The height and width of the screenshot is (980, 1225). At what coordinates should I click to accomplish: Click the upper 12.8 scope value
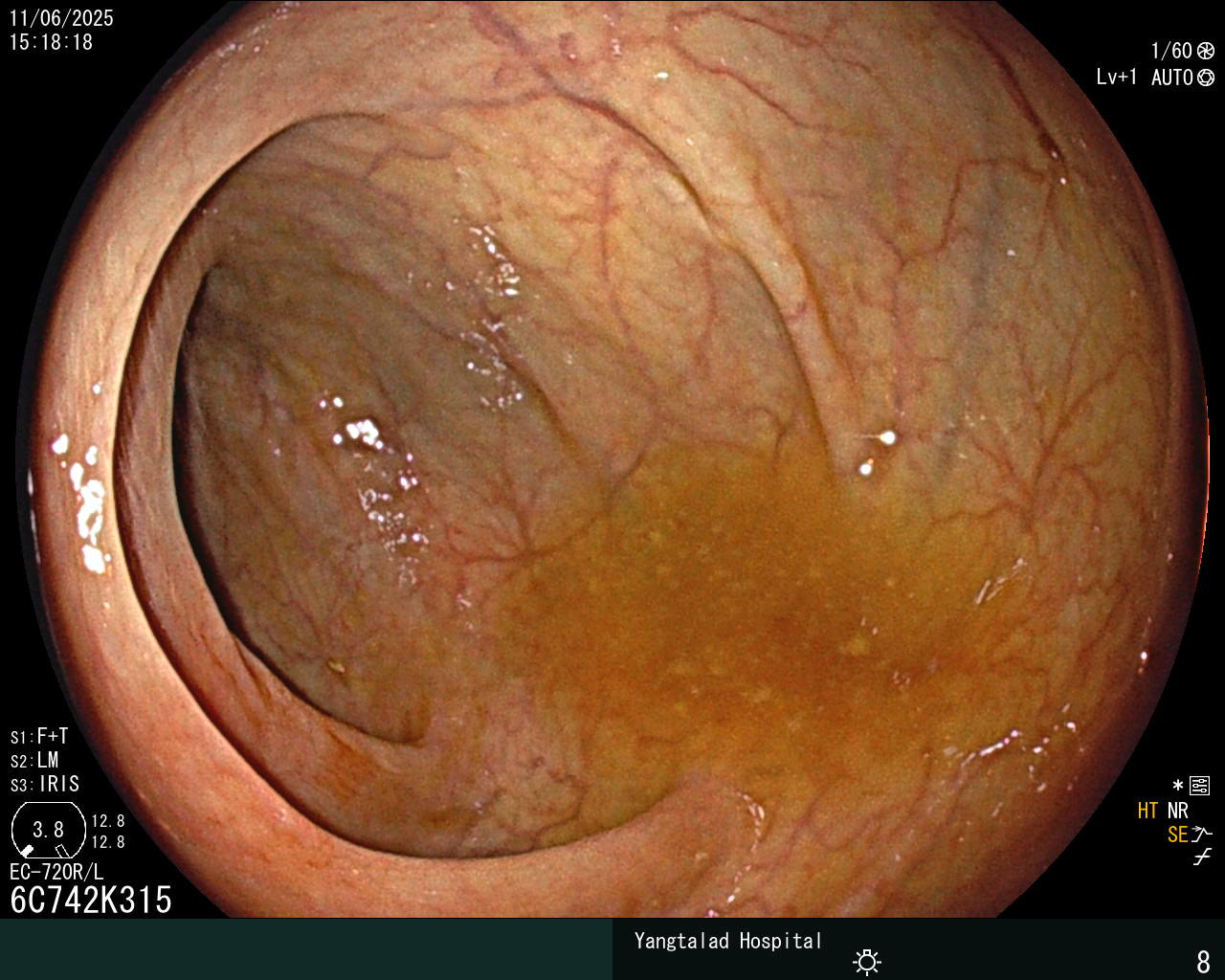[108, 821]
